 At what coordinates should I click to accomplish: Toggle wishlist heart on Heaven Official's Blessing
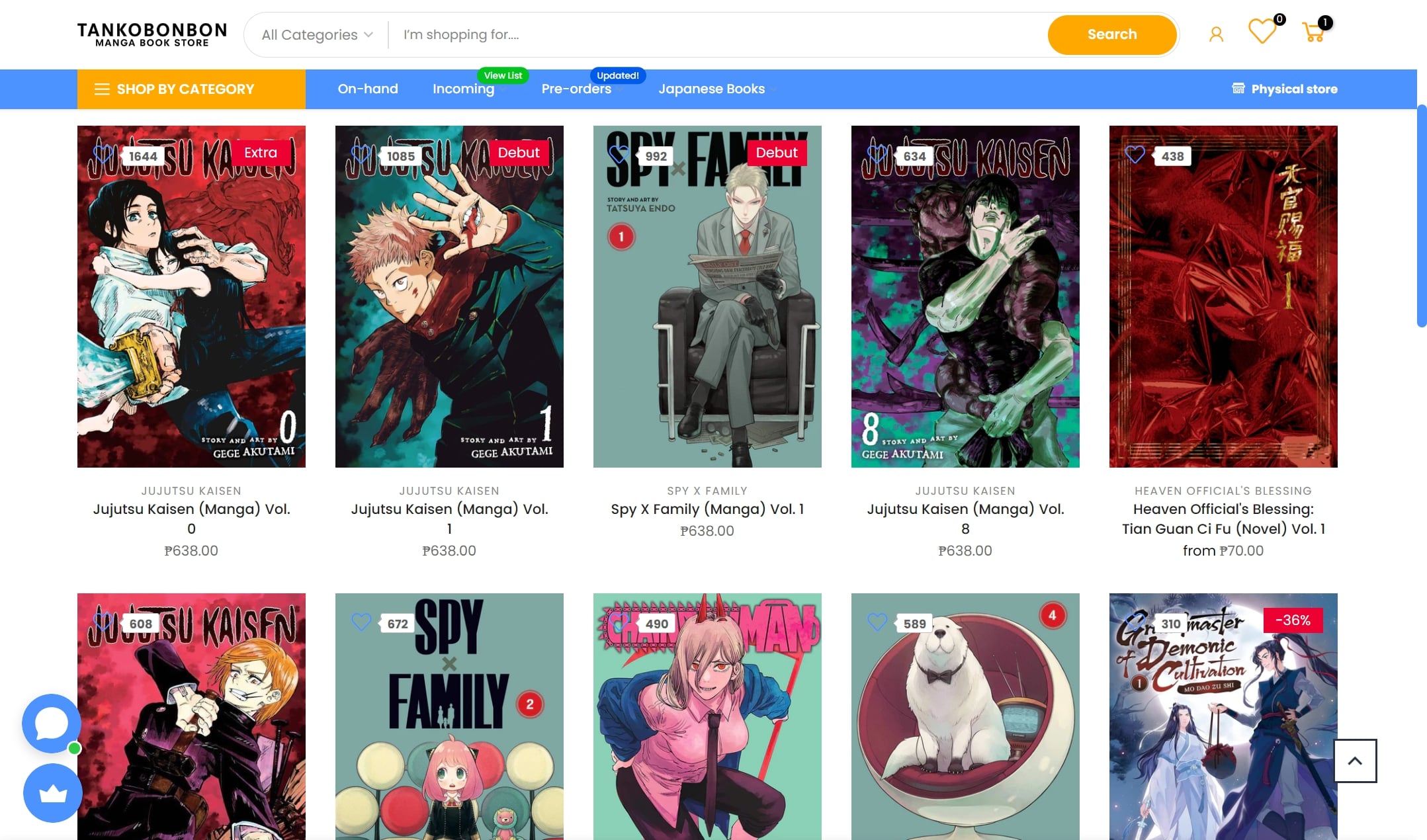tap(1135, 155)
